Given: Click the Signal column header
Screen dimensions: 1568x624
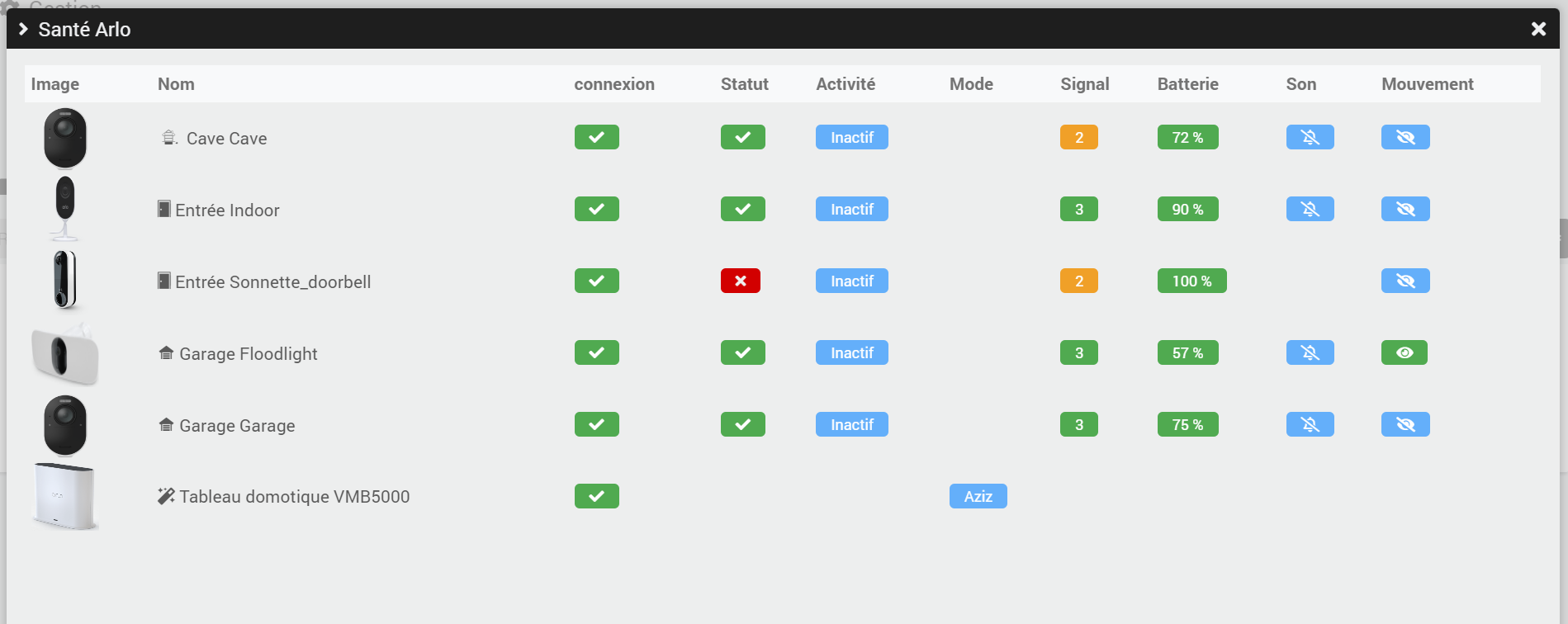Looking at the screenshot, I should 1085,84.
